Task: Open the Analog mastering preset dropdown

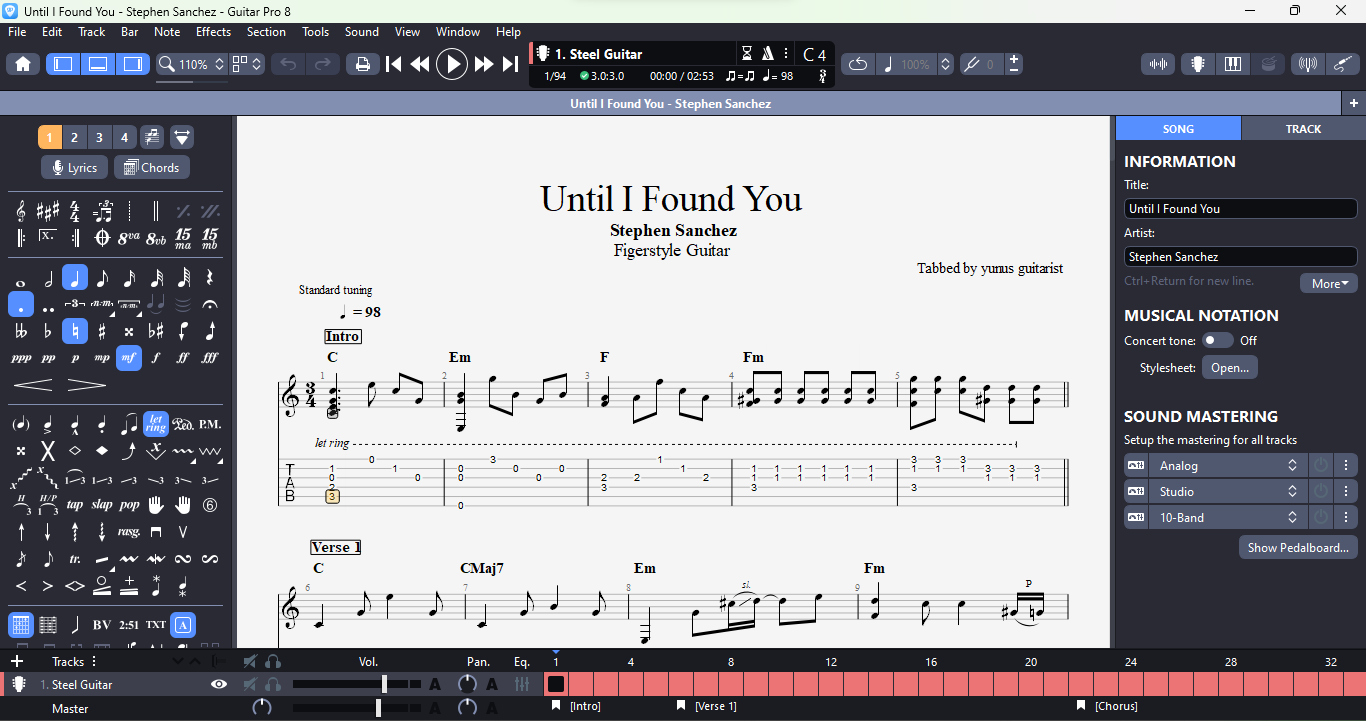Action: [x=1226, y=465]
